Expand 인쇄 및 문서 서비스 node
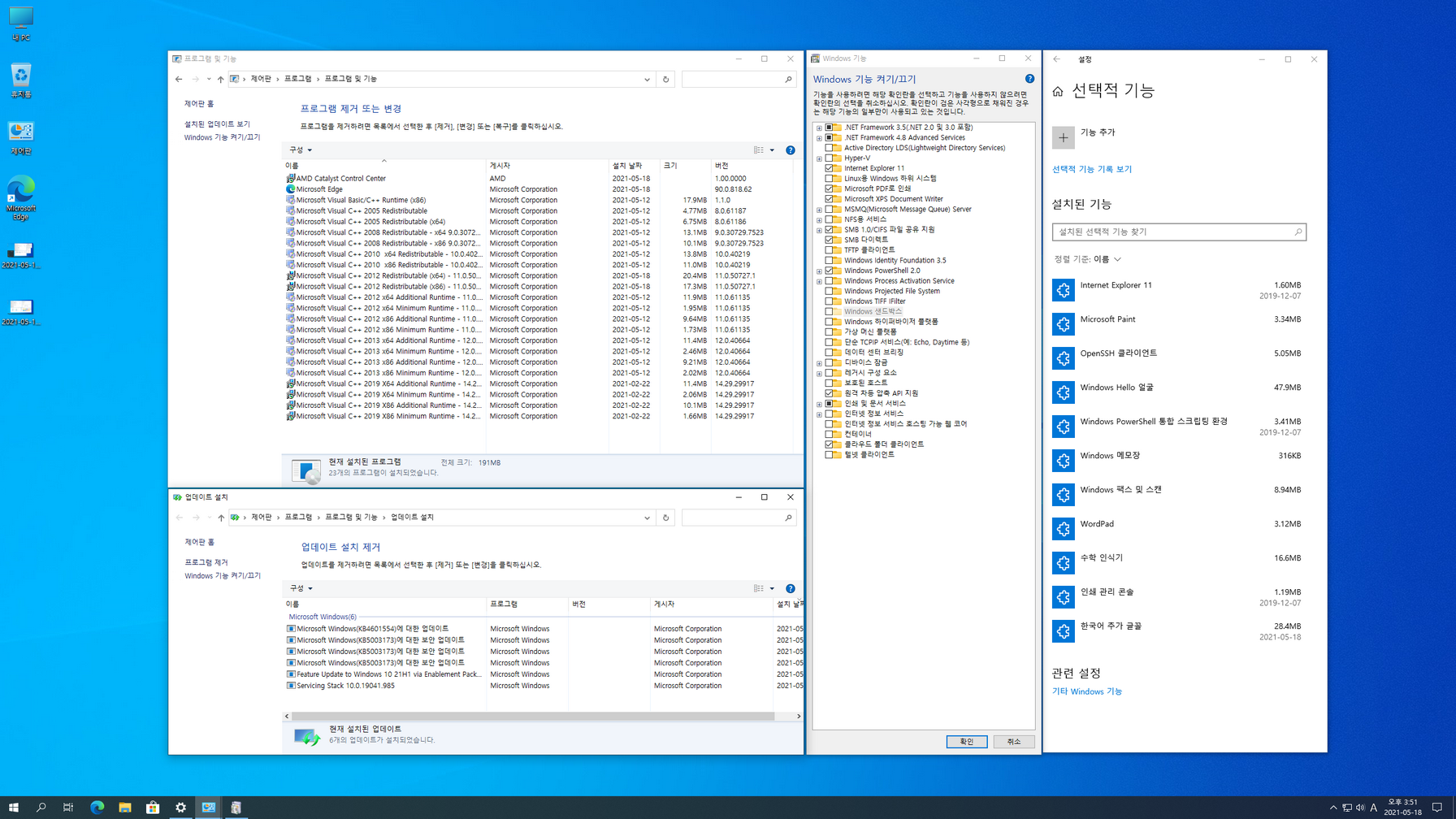The image size is (1456, 819). point(819,404)
